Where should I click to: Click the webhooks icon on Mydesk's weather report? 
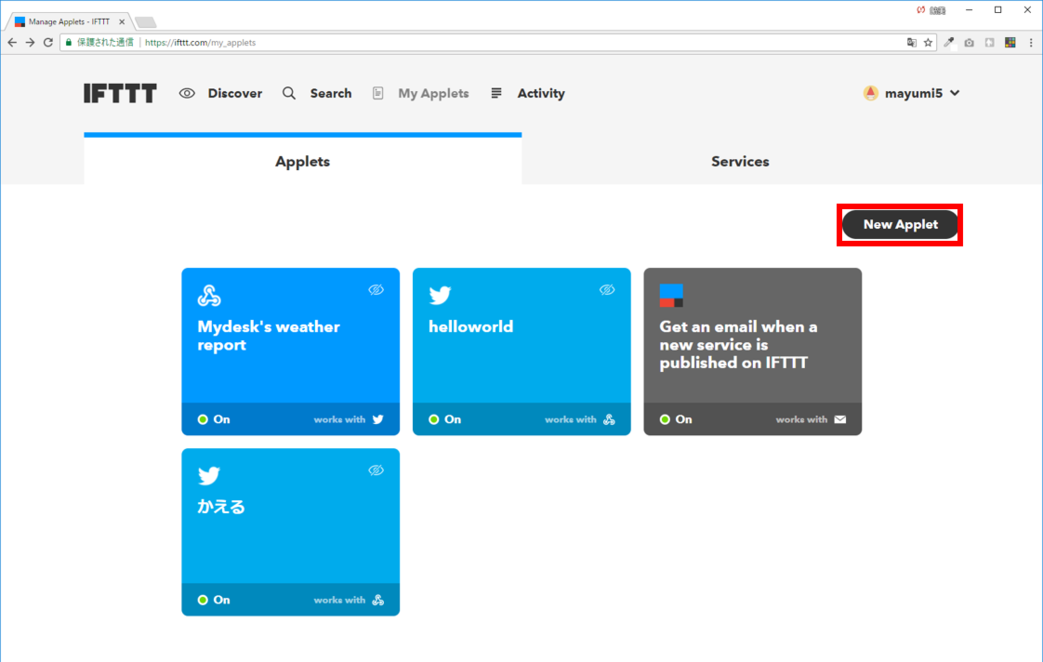(209, 295)
